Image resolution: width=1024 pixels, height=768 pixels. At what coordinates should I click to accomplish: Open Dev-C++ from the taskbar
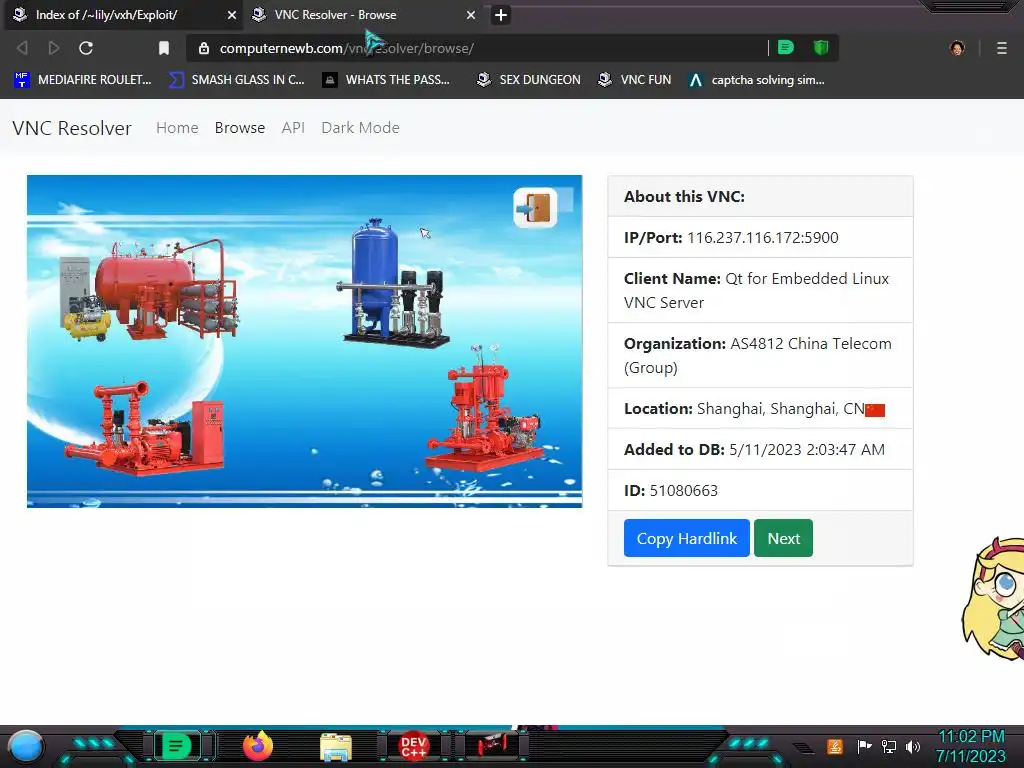tap(414, 746)
